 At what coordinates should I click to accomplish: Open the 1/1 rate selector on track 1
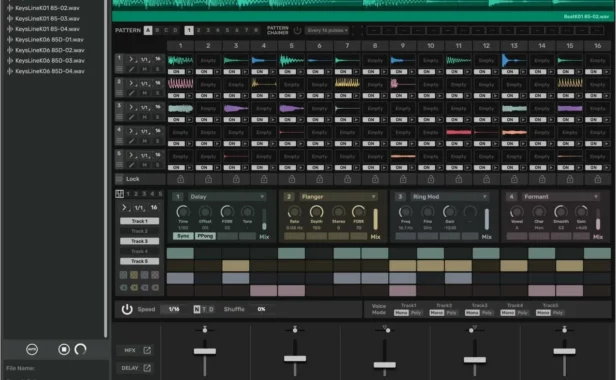pos(145,59)
